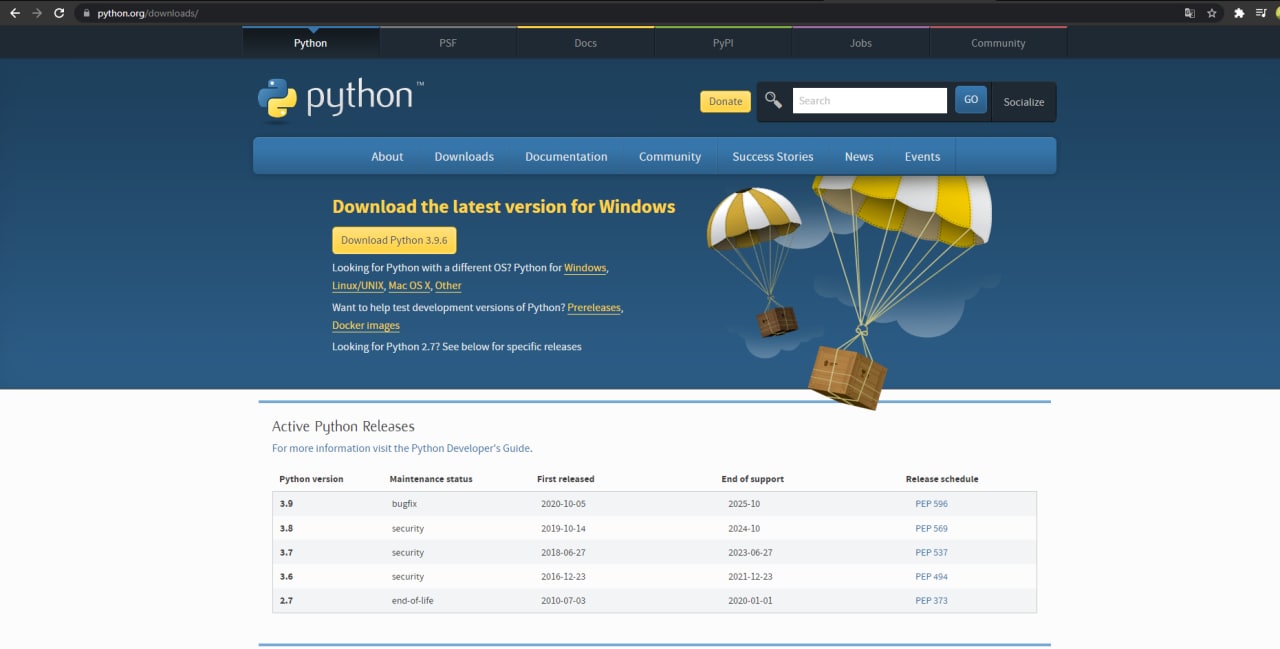Click the Python logo
This screenshot has width=1280, height=649.
point(340,99)
